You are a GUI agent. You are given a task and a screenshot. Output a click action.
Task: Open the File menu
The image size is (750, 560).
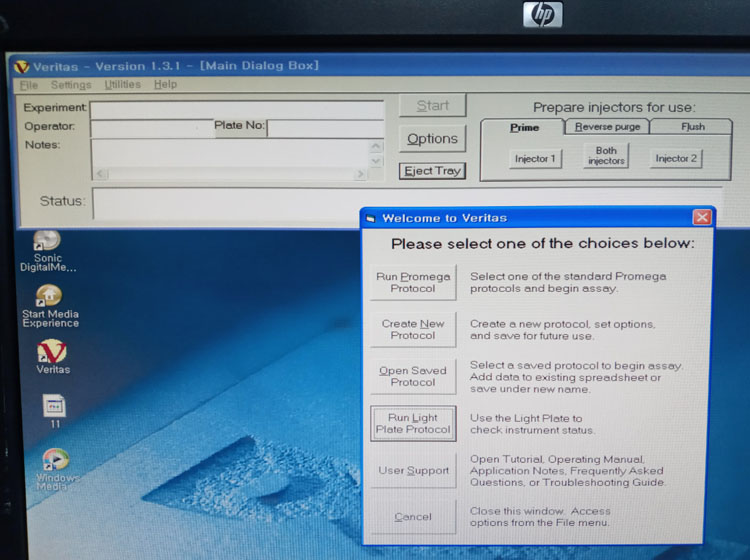pos(28,85)
